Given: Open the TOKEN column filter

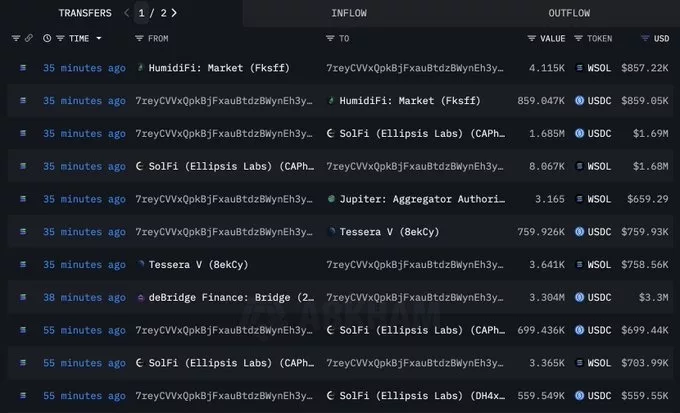Looking at the screenshot, I should point(579,38).
